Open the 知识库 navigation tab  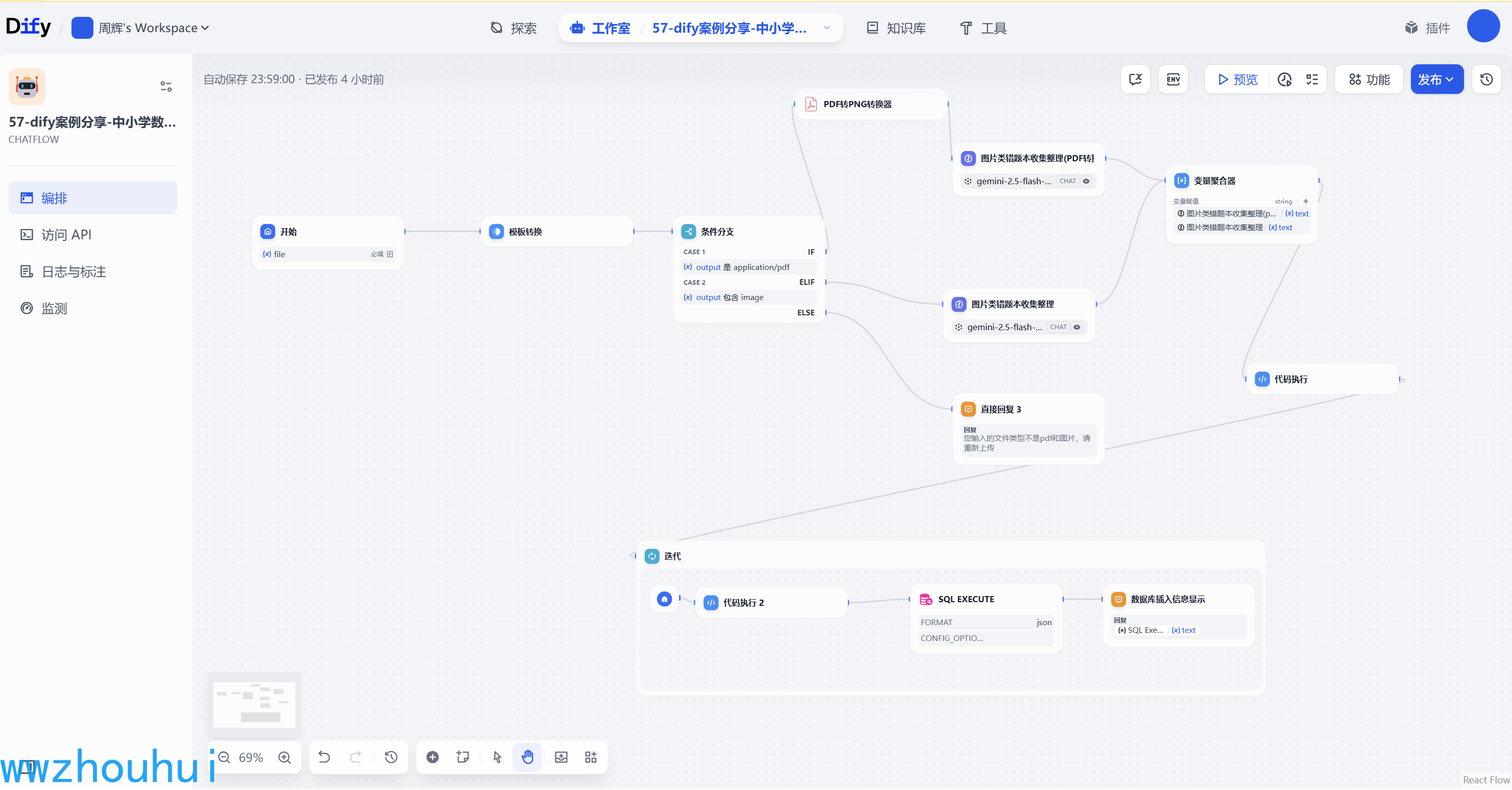click(896, 28)
